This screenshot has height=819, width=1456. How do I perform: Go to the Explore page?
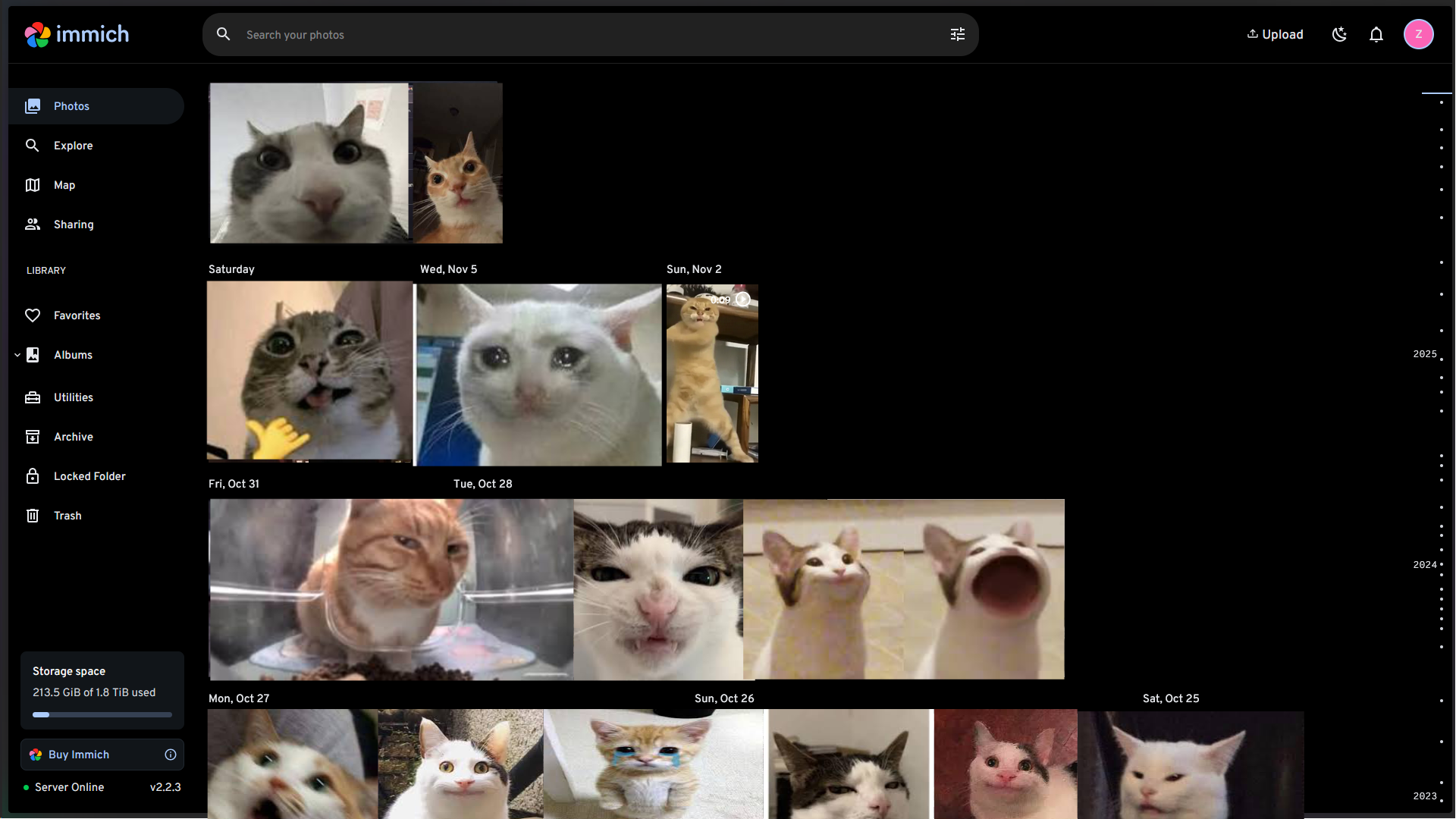[x=73, y=146]
